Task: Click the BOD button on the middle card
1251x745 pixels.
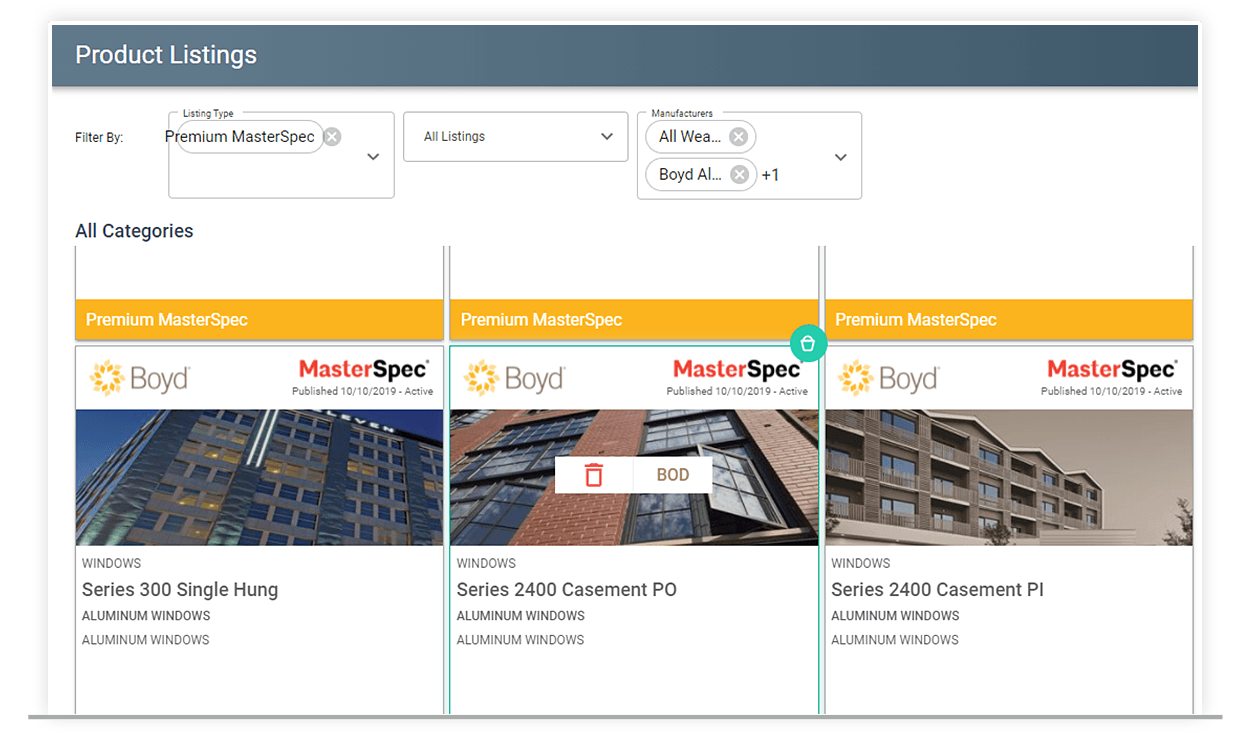Action: (x=672, y=474)
